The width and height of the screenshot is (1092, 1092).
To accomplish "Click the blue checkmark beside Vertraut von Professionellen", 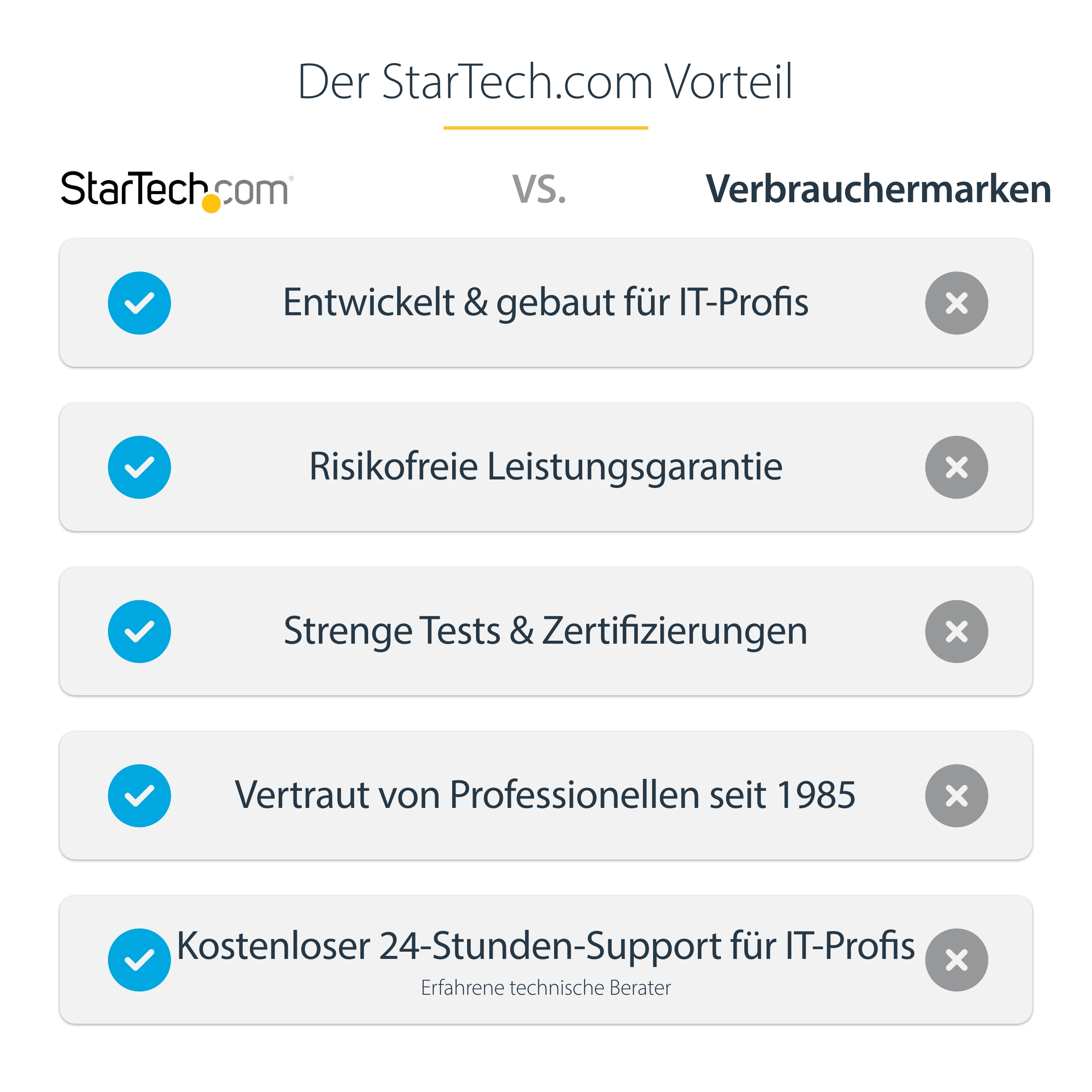I will 139,796.
